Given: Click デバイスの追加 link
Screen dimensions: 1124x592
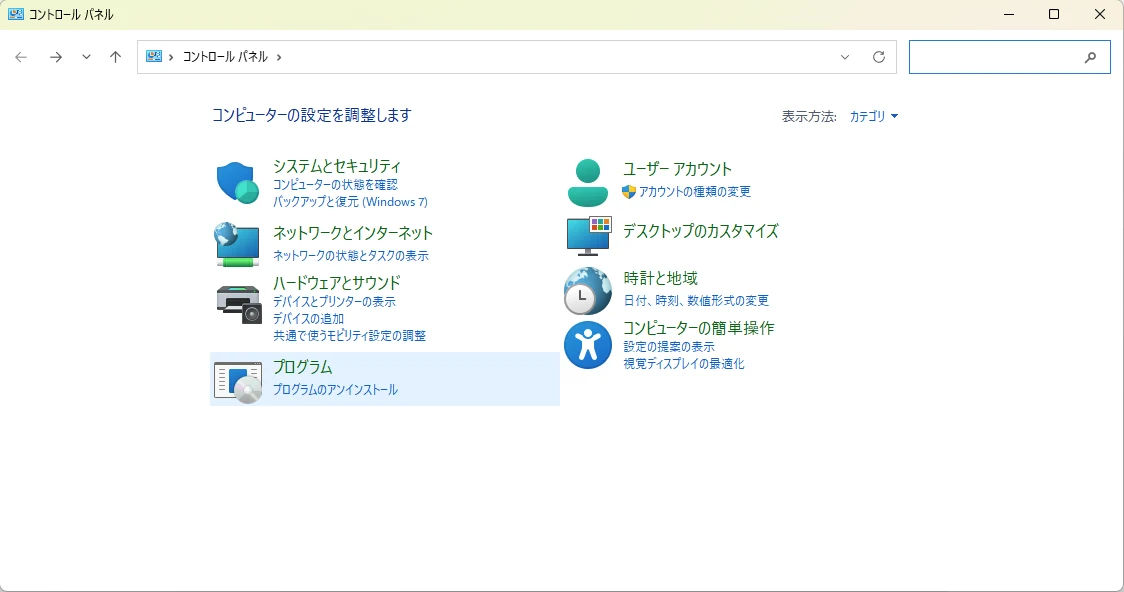Looking at the screenshot, I should point(308,319).
